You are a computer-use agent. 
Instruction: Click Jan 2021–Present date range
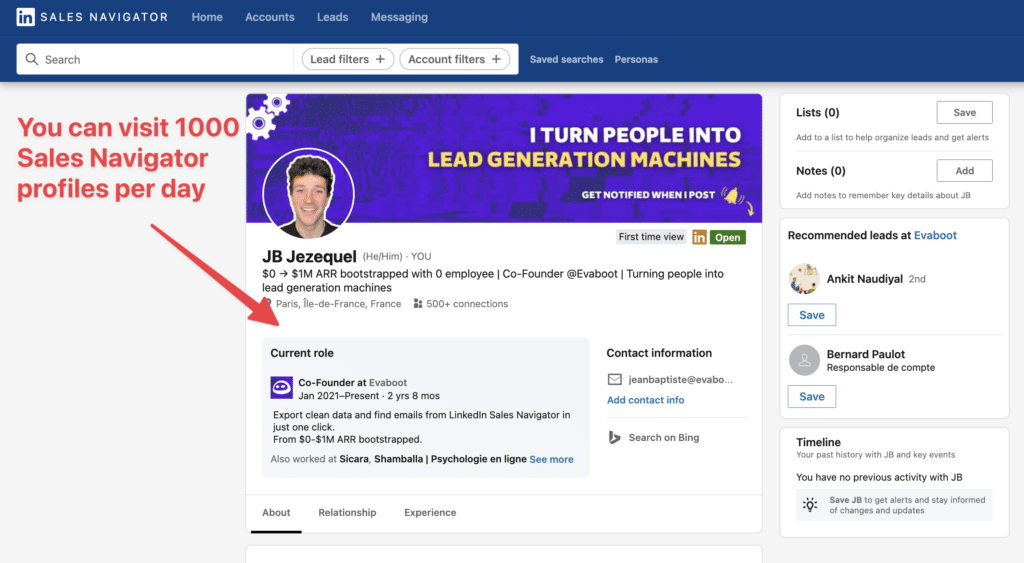point(339,396)
